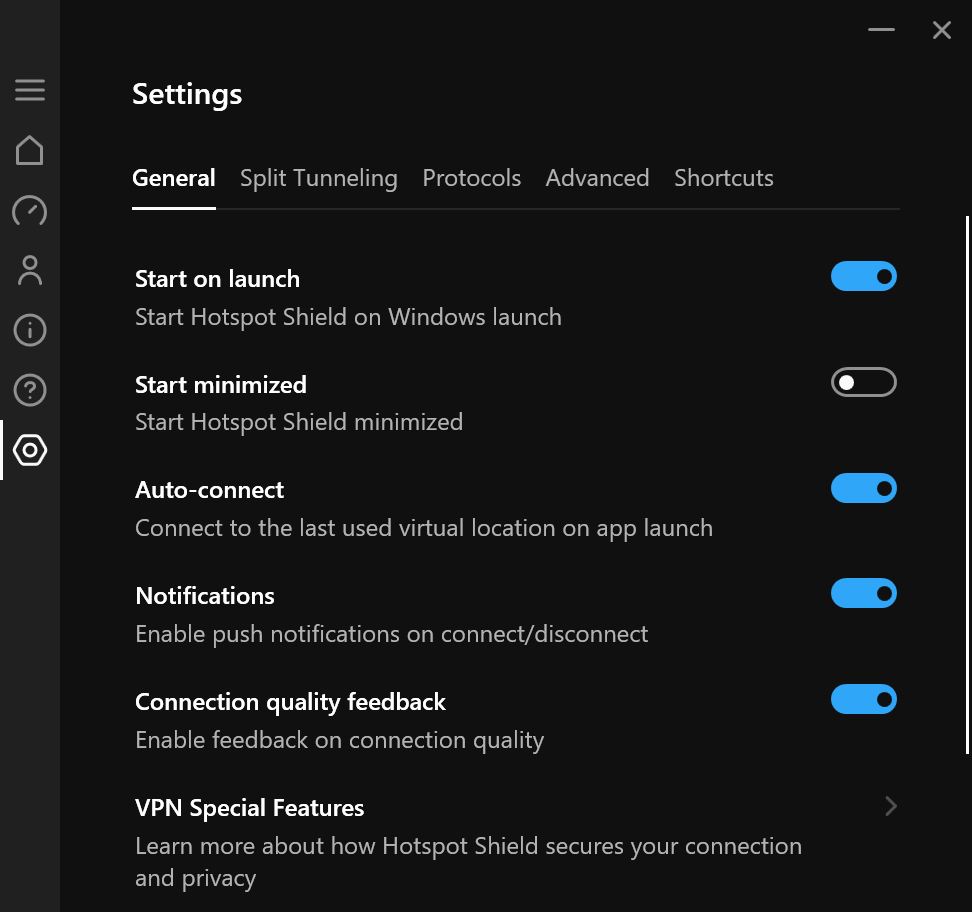972x912 pixels.
Task: Open the speedometer connection status panel
Action: [x=30, y=211]
